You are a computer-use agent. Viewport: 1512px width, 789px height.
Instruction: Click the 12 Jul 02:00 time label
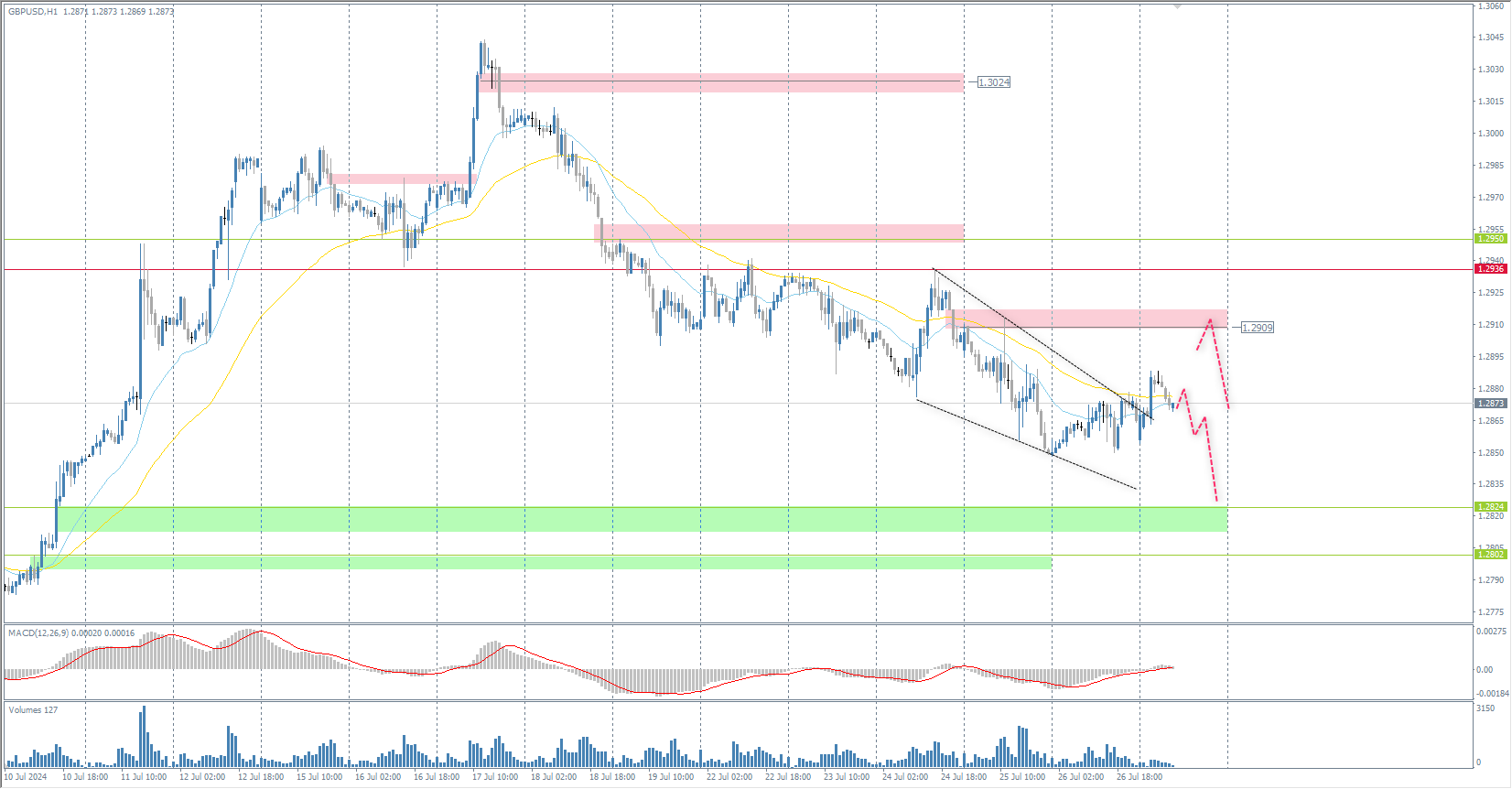point(202,777)
